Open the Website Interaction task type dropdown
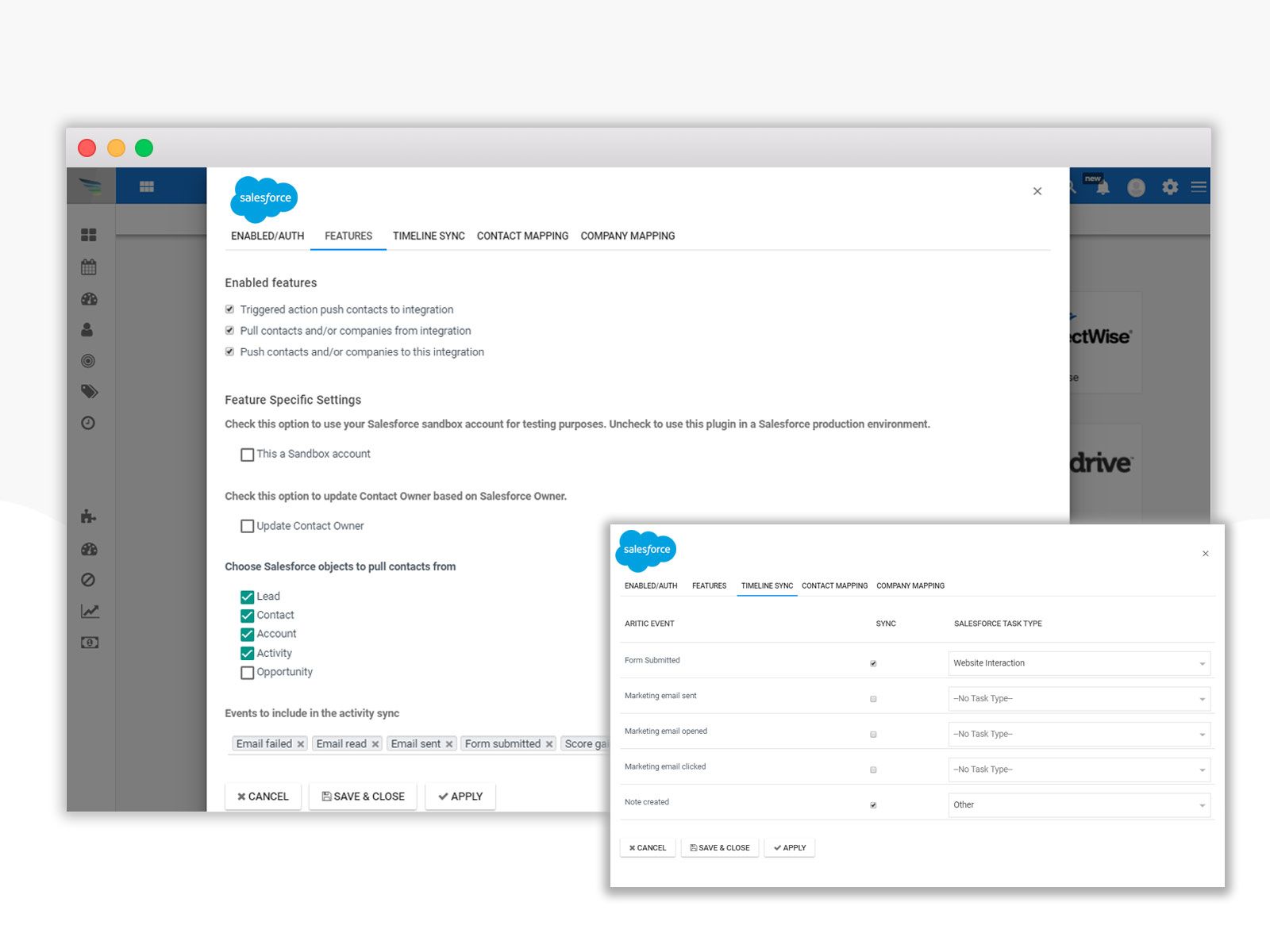This screenshot has height=952, width=1270. (1079, 663)
